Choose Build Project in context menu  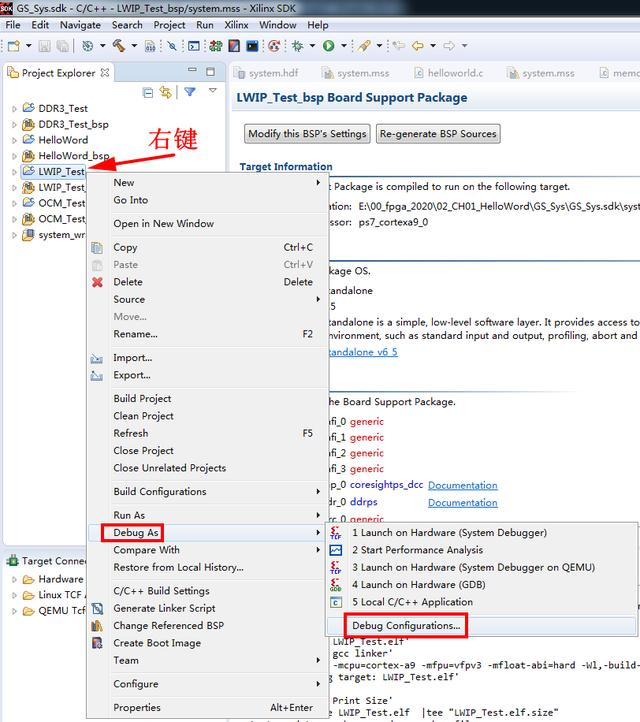coord(208,399)
